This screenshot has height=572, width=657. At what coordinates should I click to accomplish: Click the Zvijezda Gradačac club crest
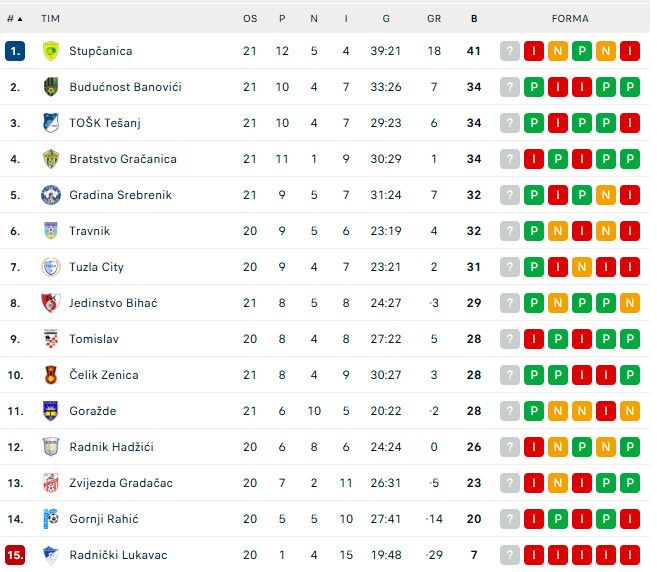[x=51, y=483]
